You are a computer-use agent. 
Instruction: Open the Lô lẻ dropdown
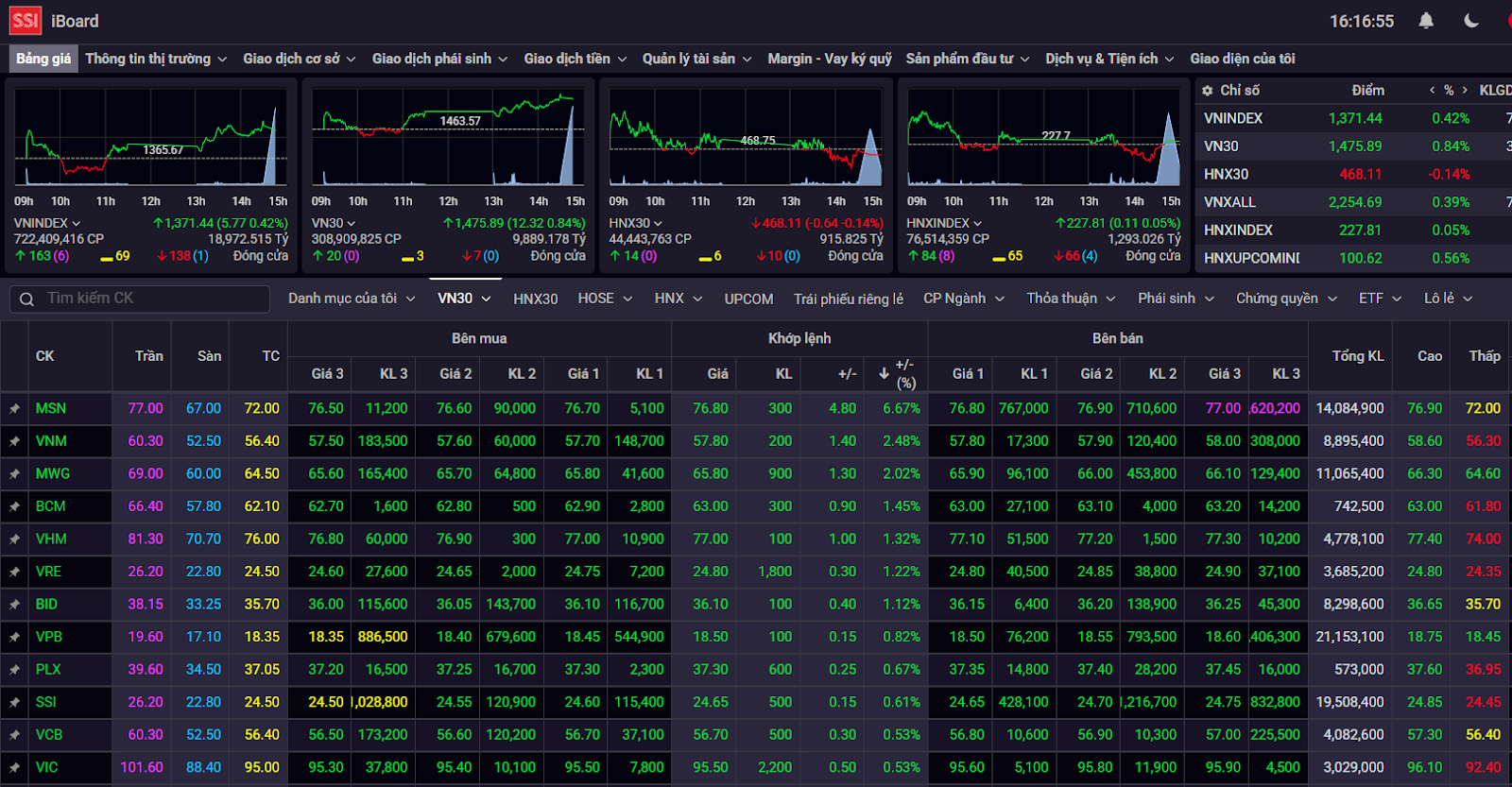tap(1448, 299)
